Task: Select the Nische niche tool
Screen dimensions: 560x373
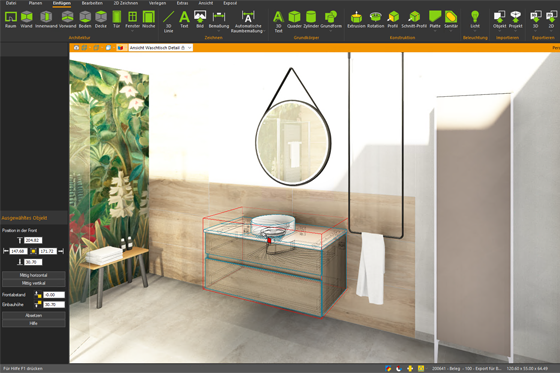Action: [x=149, y=19]
